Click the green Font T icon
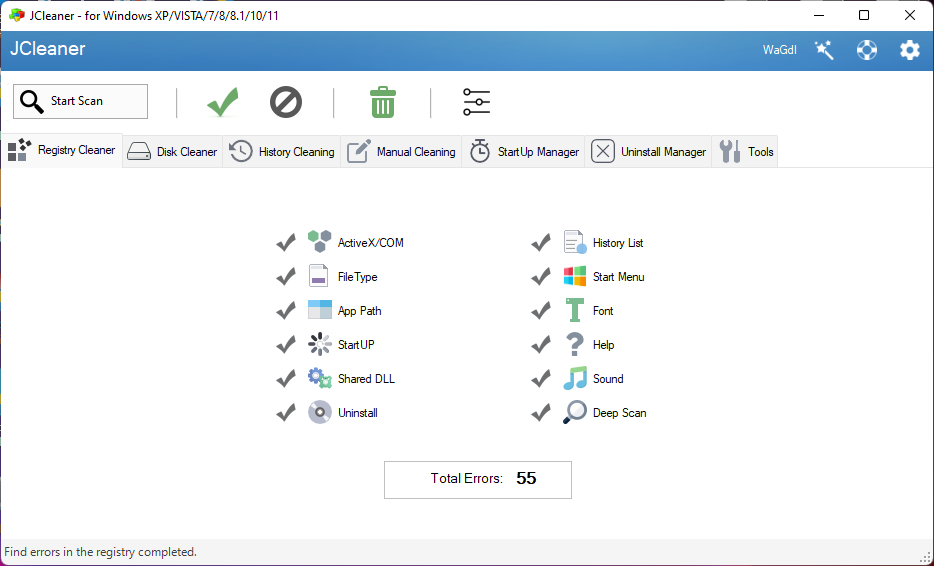This screenshot has width=934, height=566. 575,310
